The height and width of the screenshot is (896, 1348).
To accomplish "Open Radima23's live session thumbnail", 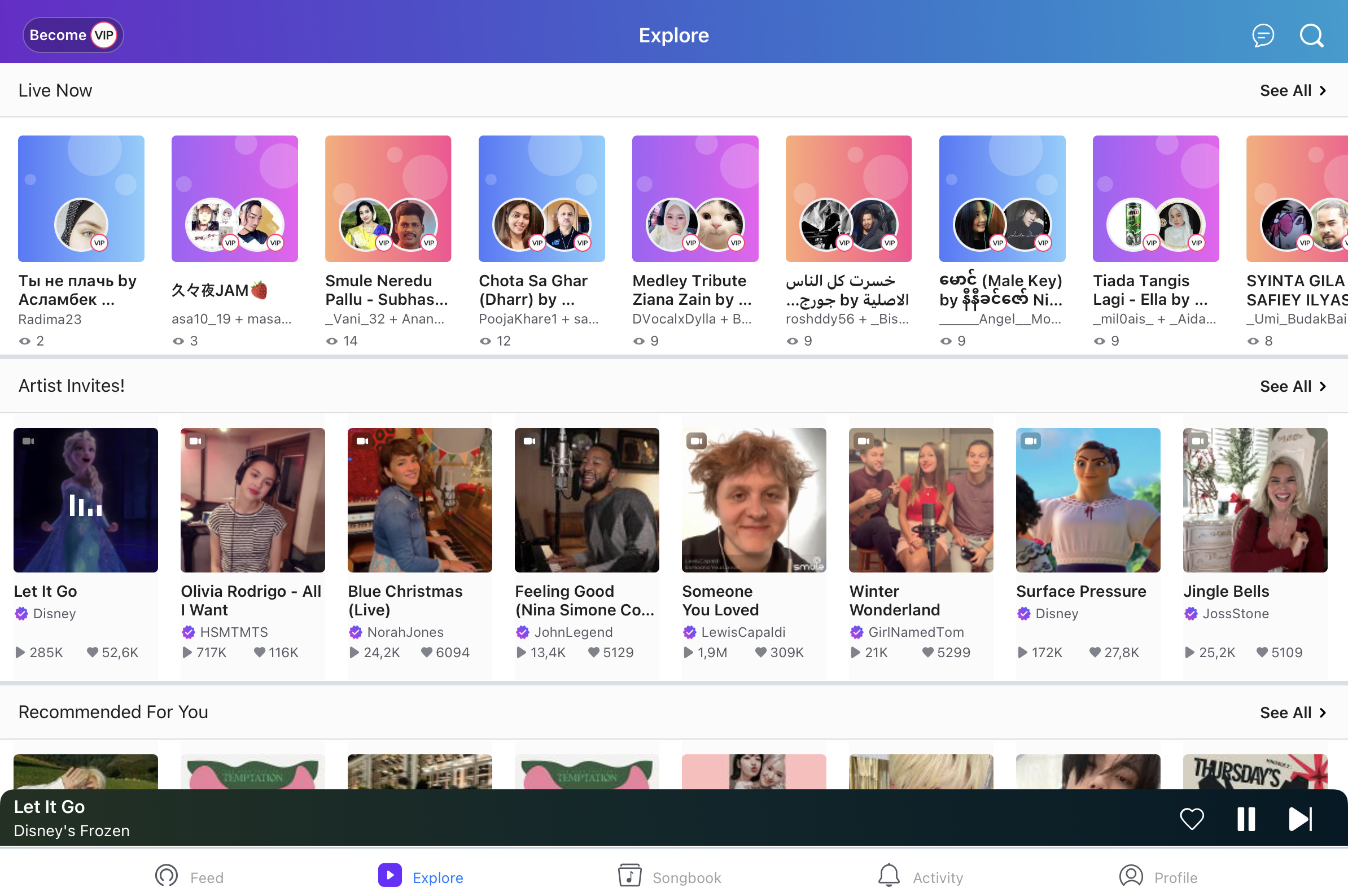I will [81, 198].
